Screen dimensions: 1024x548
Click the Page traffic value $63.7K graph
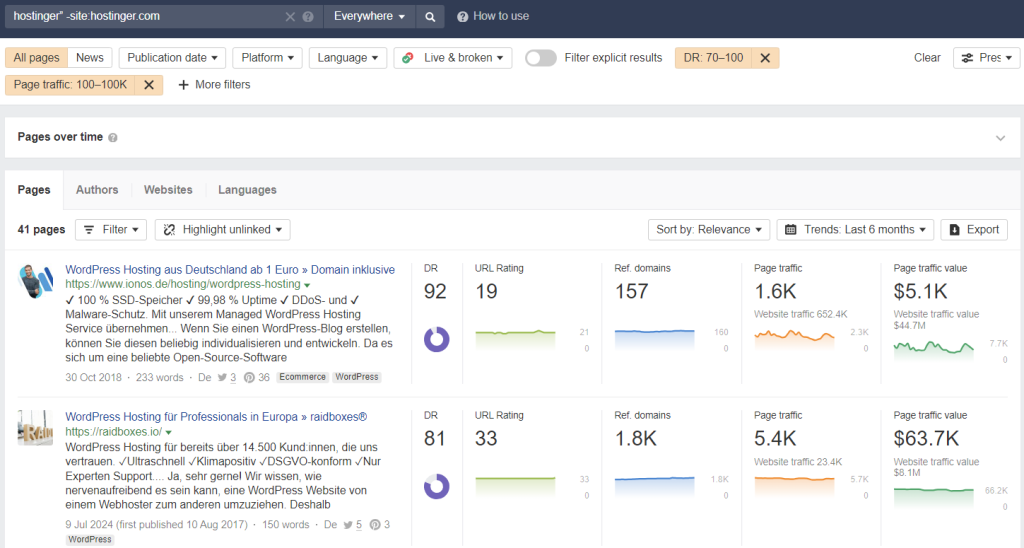pyautogui.click(x=934, y=497)
